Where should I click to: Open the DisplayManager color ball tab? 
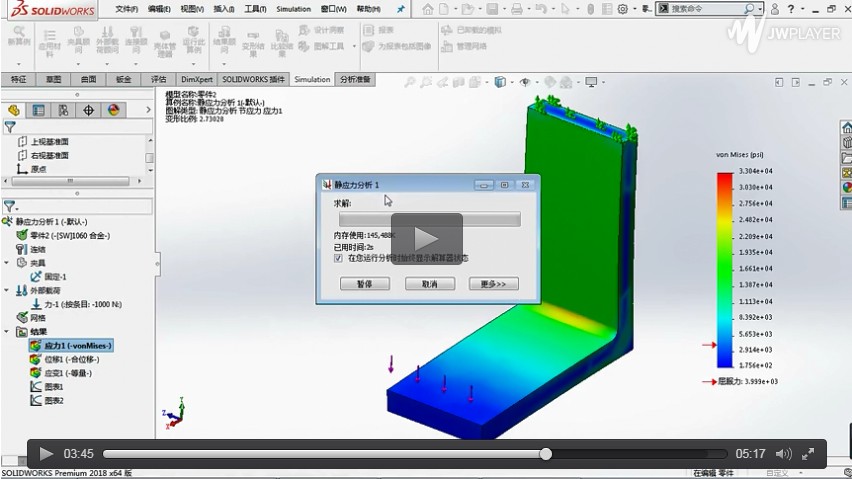(114, 110)
